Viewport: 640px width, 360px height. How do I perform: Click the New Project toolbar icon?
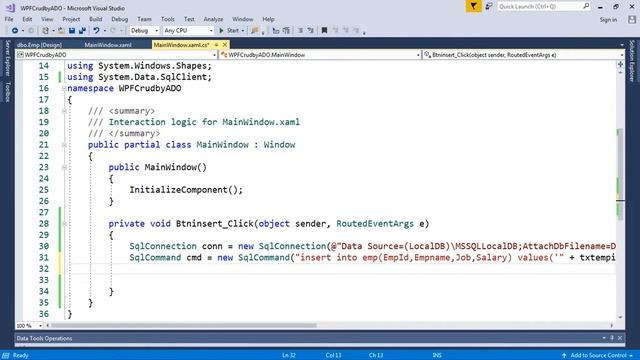point(46,31)
